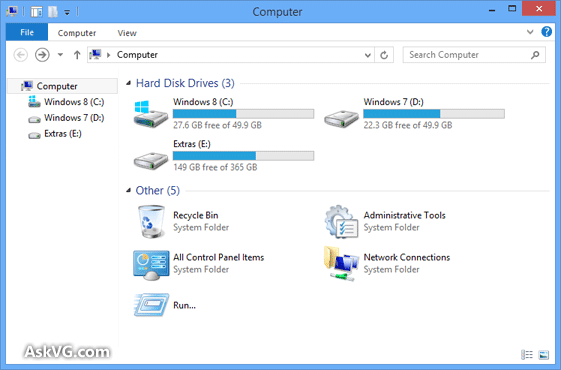Click '22.3 GB free of 49.9 GB' text
The image size is (561, 370).
pyautogui.click(x=408, y=125)
